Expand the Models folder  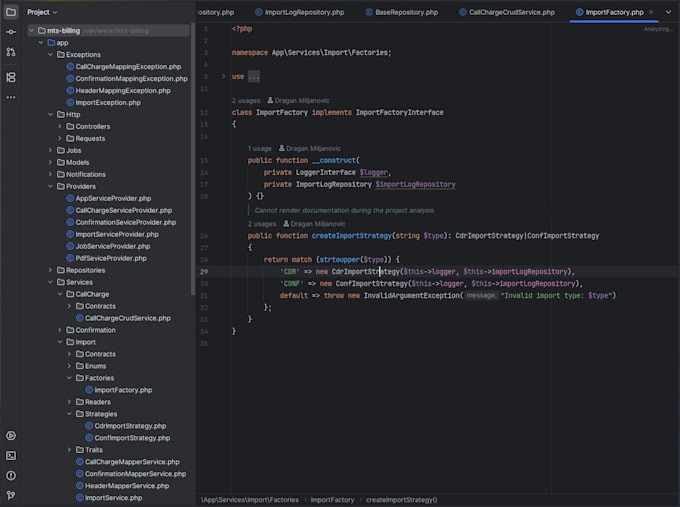tap(50, 162)
